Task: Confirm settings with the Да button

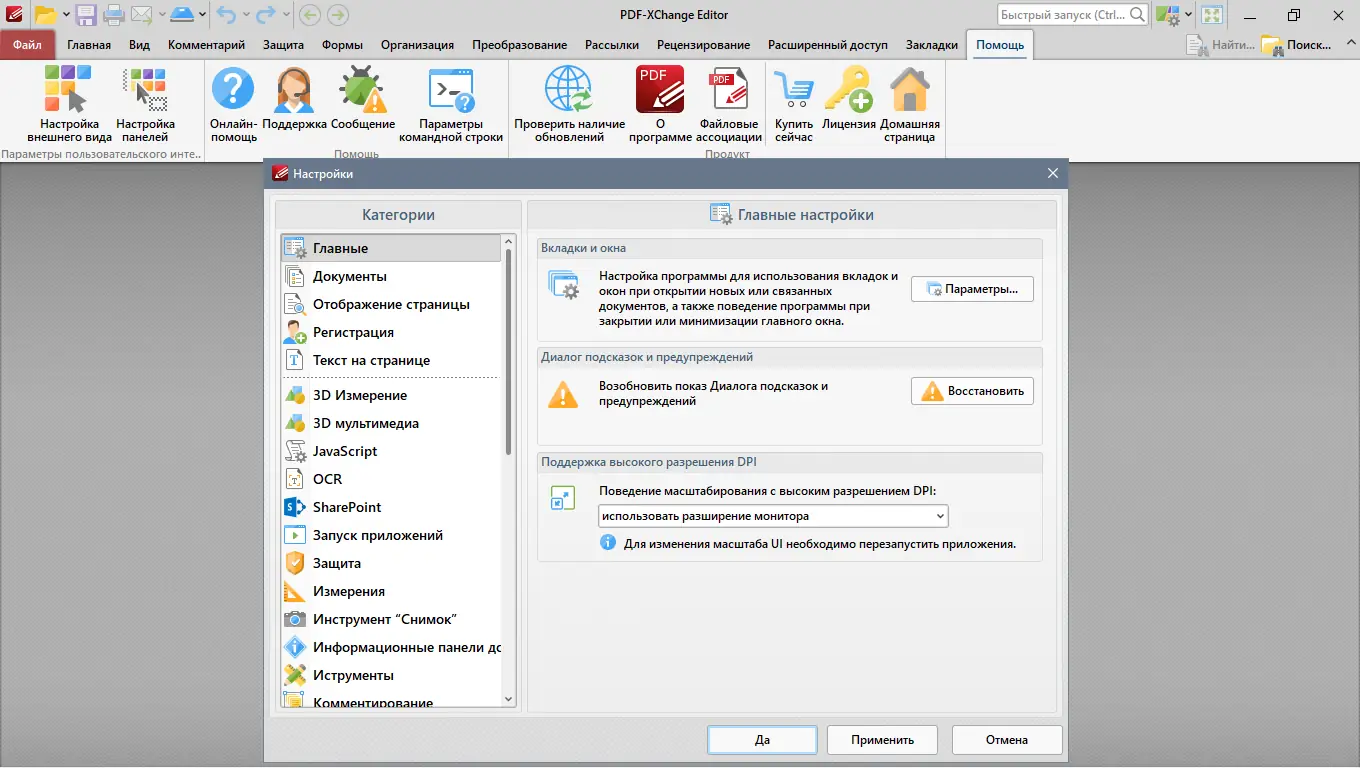Action: coord(762,740)
